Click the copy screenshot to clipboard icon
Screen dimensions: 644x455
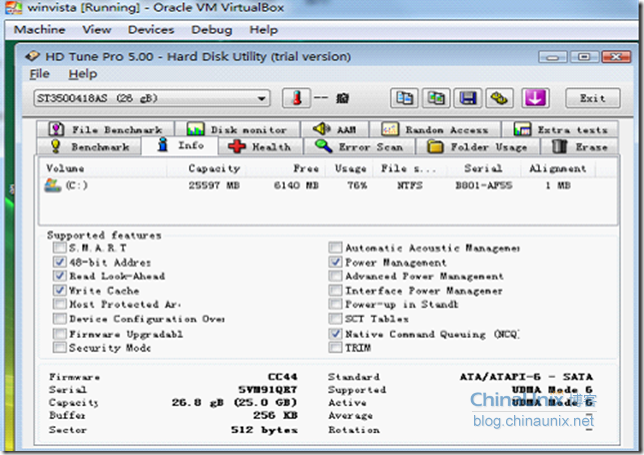pyautogui.click(x=436, y=99)
